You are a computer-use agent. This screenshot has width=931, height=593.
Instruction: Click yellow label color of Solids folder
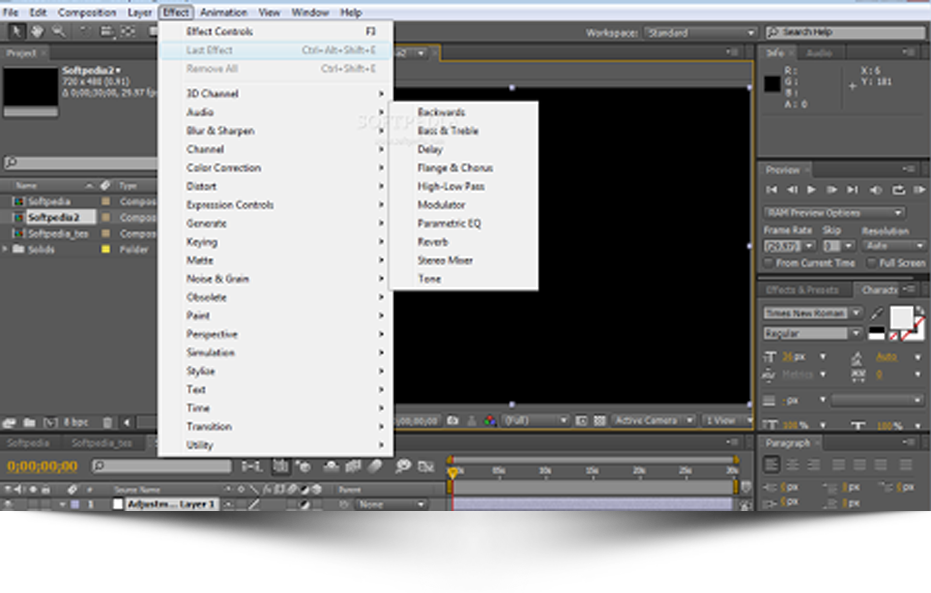pyautogui.click(x=106, y=249)
